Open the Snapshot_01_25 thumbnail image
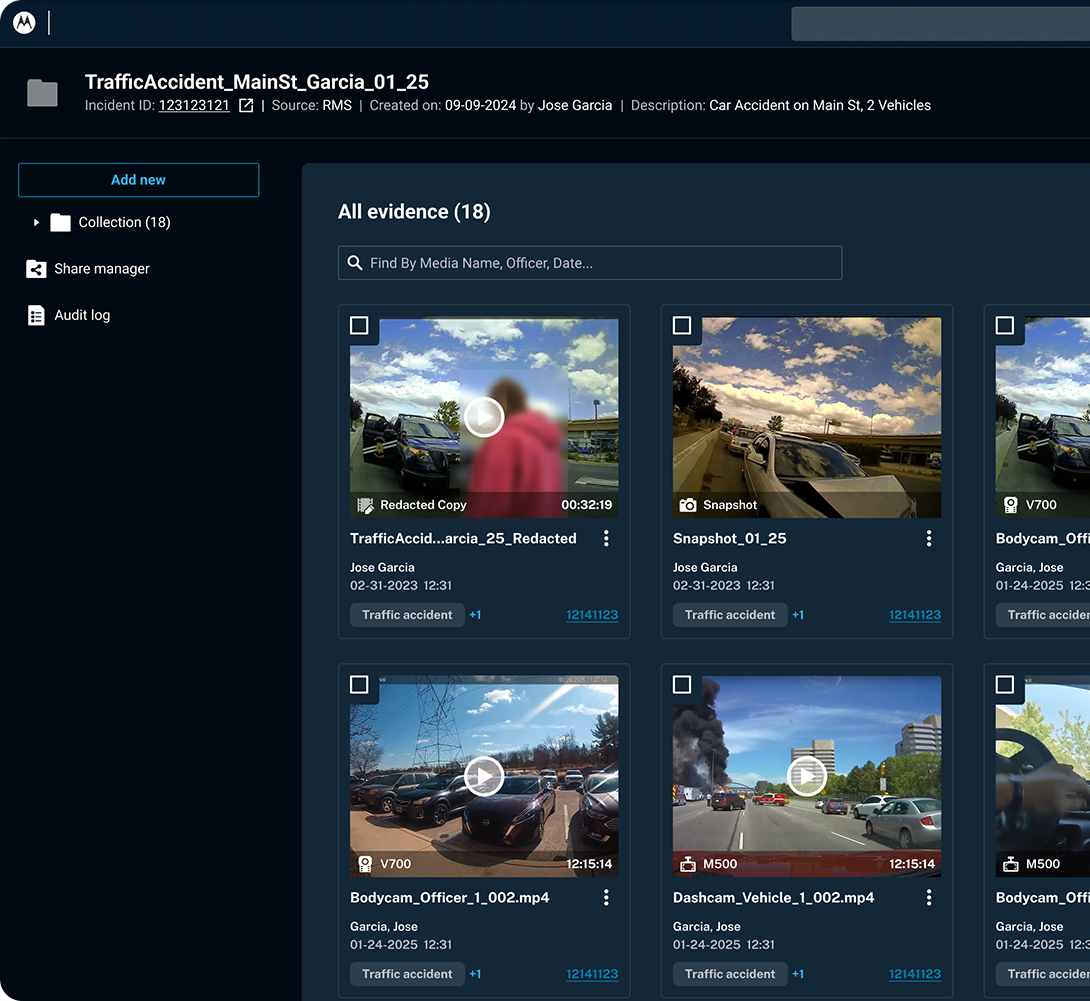1090x1001 pixels. point(806,417)
